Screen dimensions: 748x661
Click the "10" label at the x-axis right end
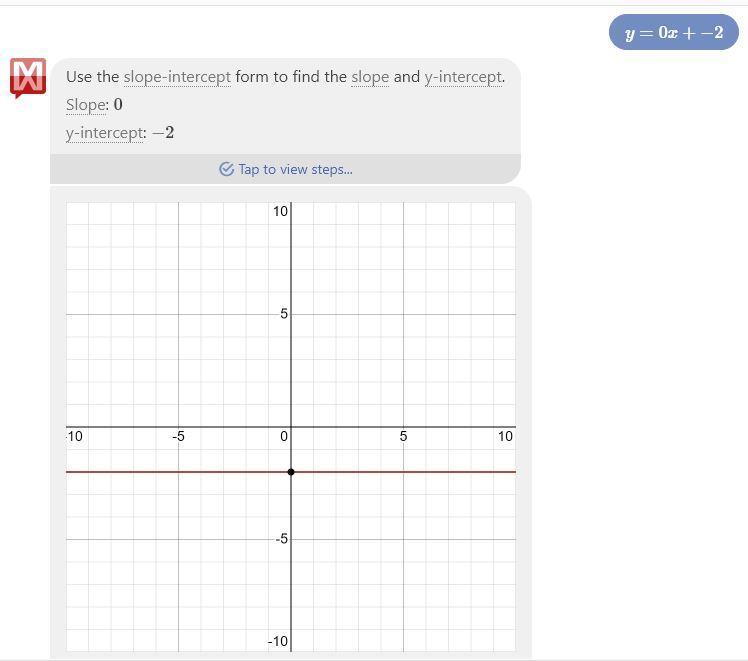(x=505, y=436)
